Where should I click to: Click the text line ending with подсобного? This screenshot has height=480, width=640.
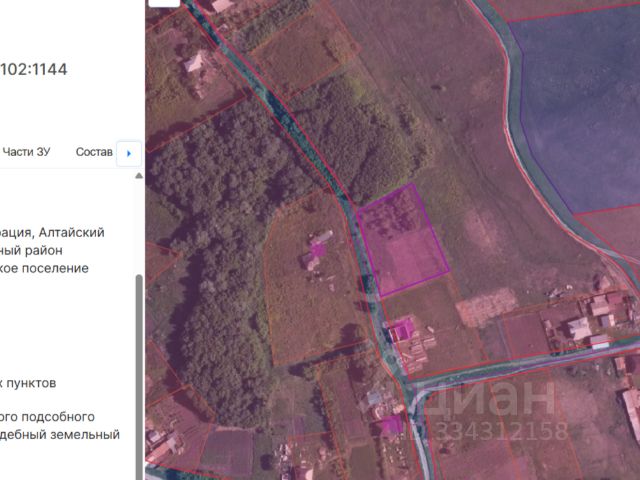pyautogui.click(x=47, y=417)
